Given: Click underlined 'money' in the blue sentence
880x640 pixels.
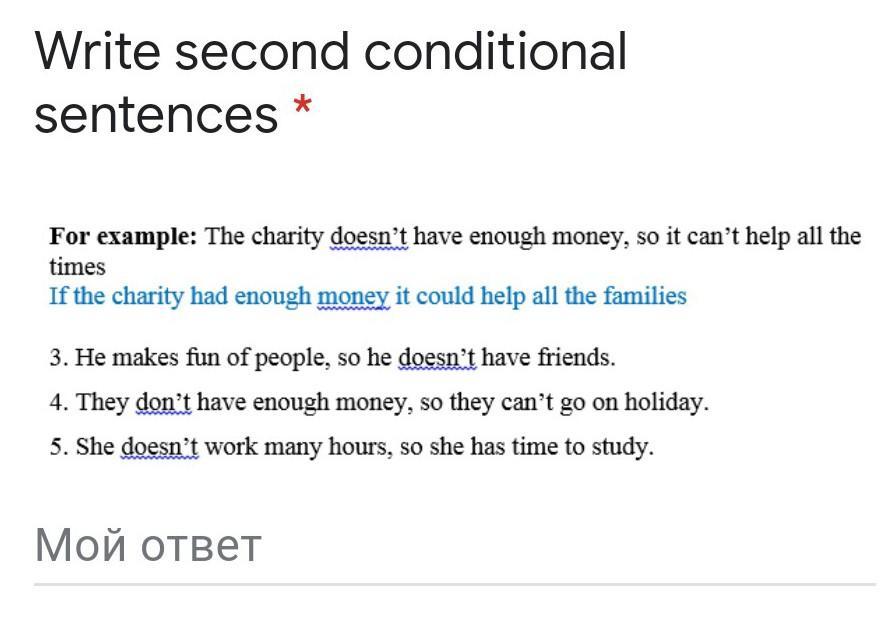Looking at the screenshot, I should (x=353, y=296).
